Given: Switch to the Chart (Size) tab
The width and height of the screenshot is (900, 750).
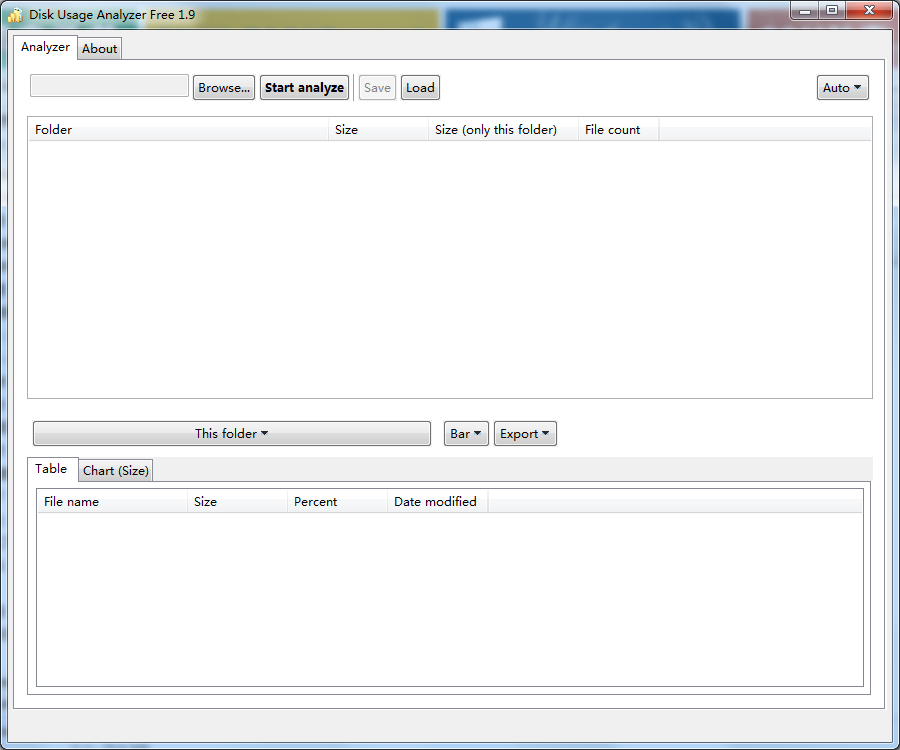Looking at the screenshot, I should tap(115, 471).
